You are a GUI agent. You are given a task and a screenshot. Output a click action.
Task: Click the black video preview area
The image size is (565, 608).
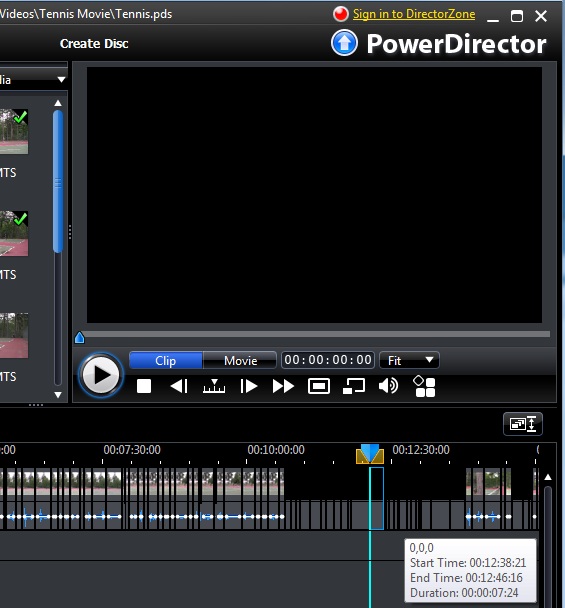click(x=314, y=195)
